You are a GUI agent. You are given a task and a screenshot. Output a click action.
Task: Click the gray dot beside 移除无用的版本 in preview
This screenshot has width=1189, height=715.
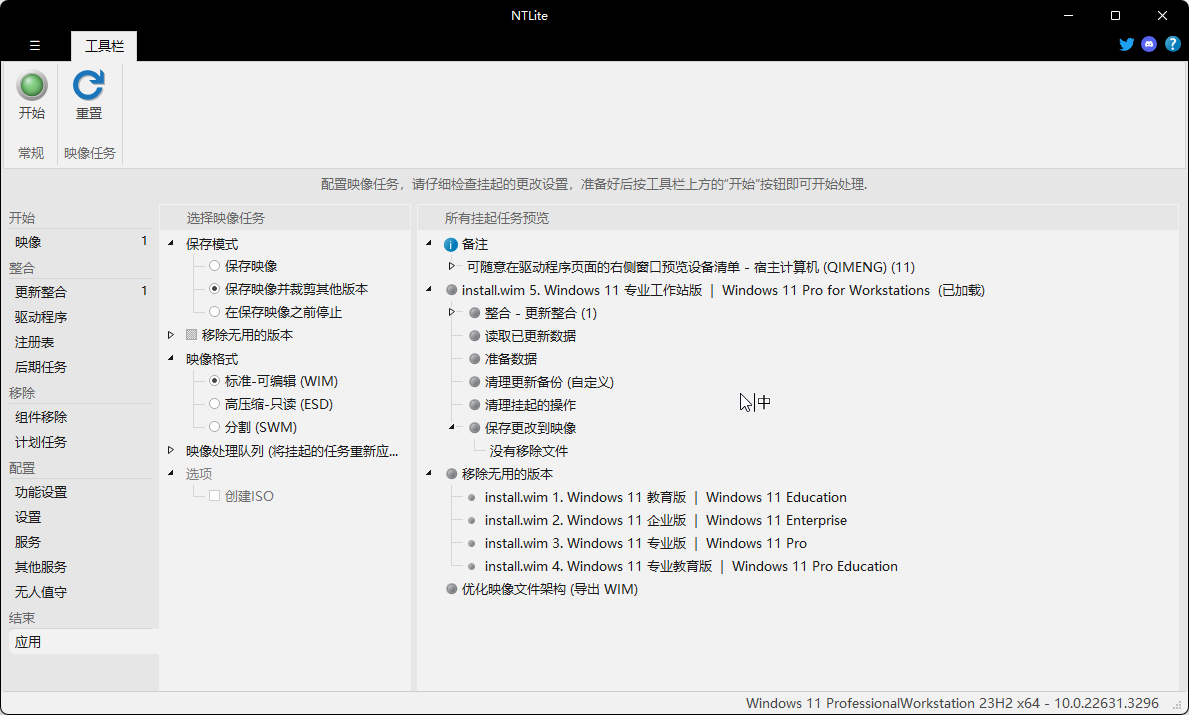[x=452, y=474]
